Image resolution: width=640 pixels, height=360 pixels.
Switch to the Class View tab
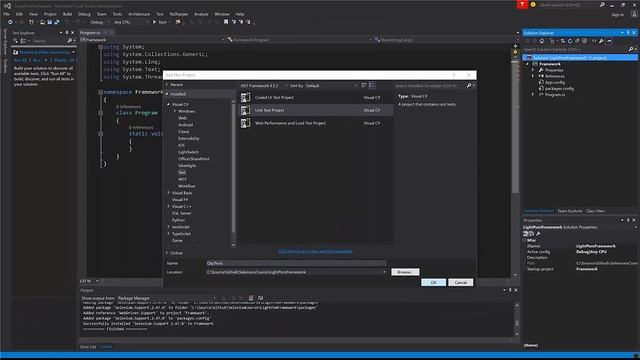click(595, 211)
